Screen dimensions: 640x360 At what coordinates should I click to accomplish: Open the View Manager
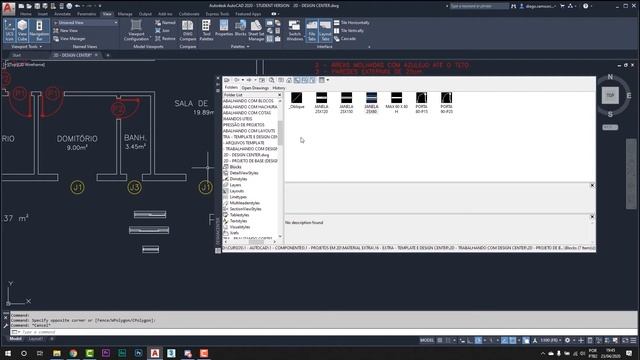(69, 39)
